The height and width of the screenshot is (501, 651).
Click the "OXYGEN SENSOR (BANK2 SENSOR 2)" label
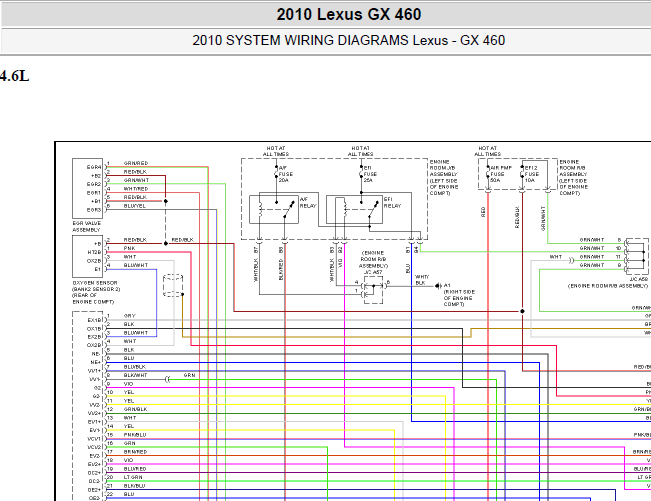pyautogui.click(x=96, y=286)
